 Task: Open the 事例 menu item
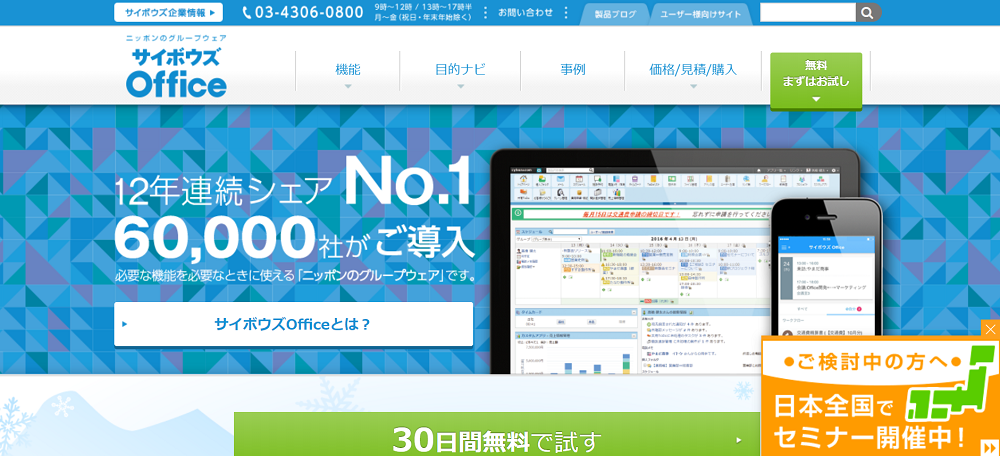click(573, 70)
